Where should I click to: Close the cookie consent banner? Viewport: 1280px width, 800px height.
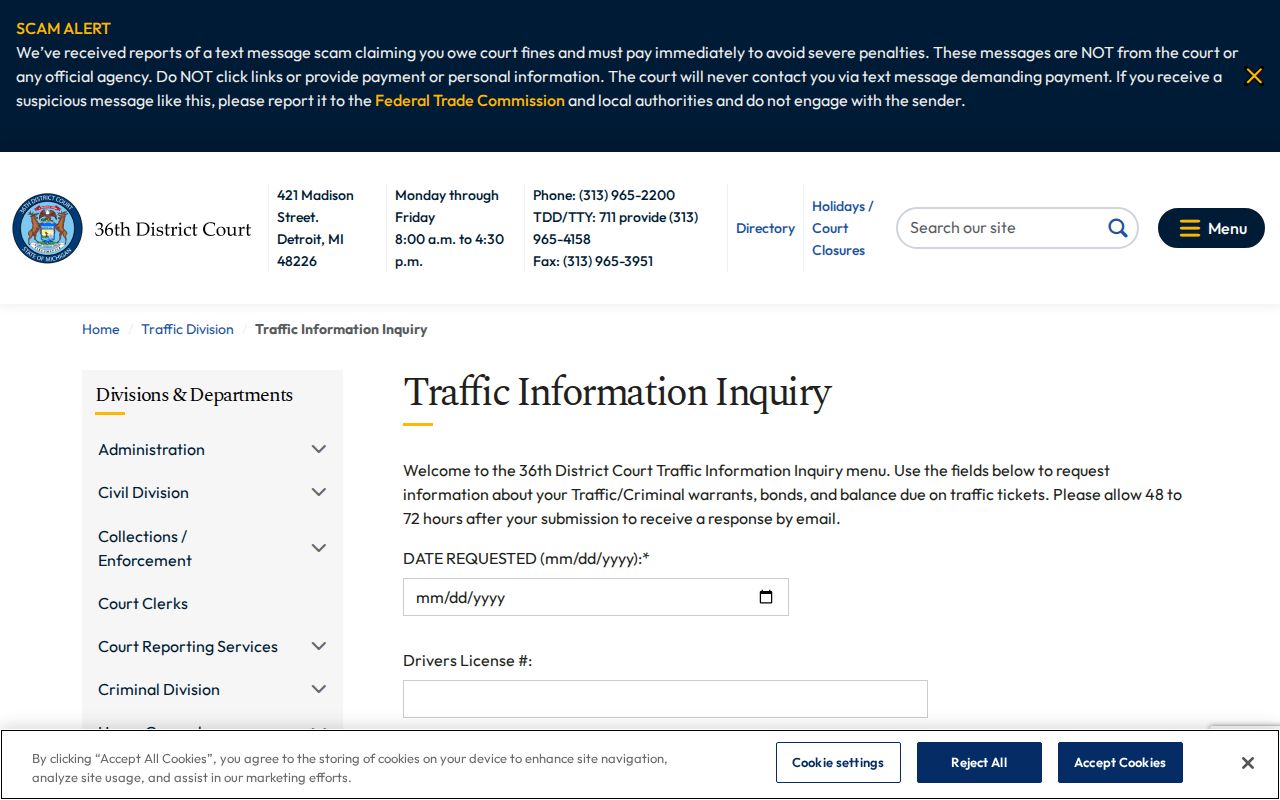point(1247,763)
